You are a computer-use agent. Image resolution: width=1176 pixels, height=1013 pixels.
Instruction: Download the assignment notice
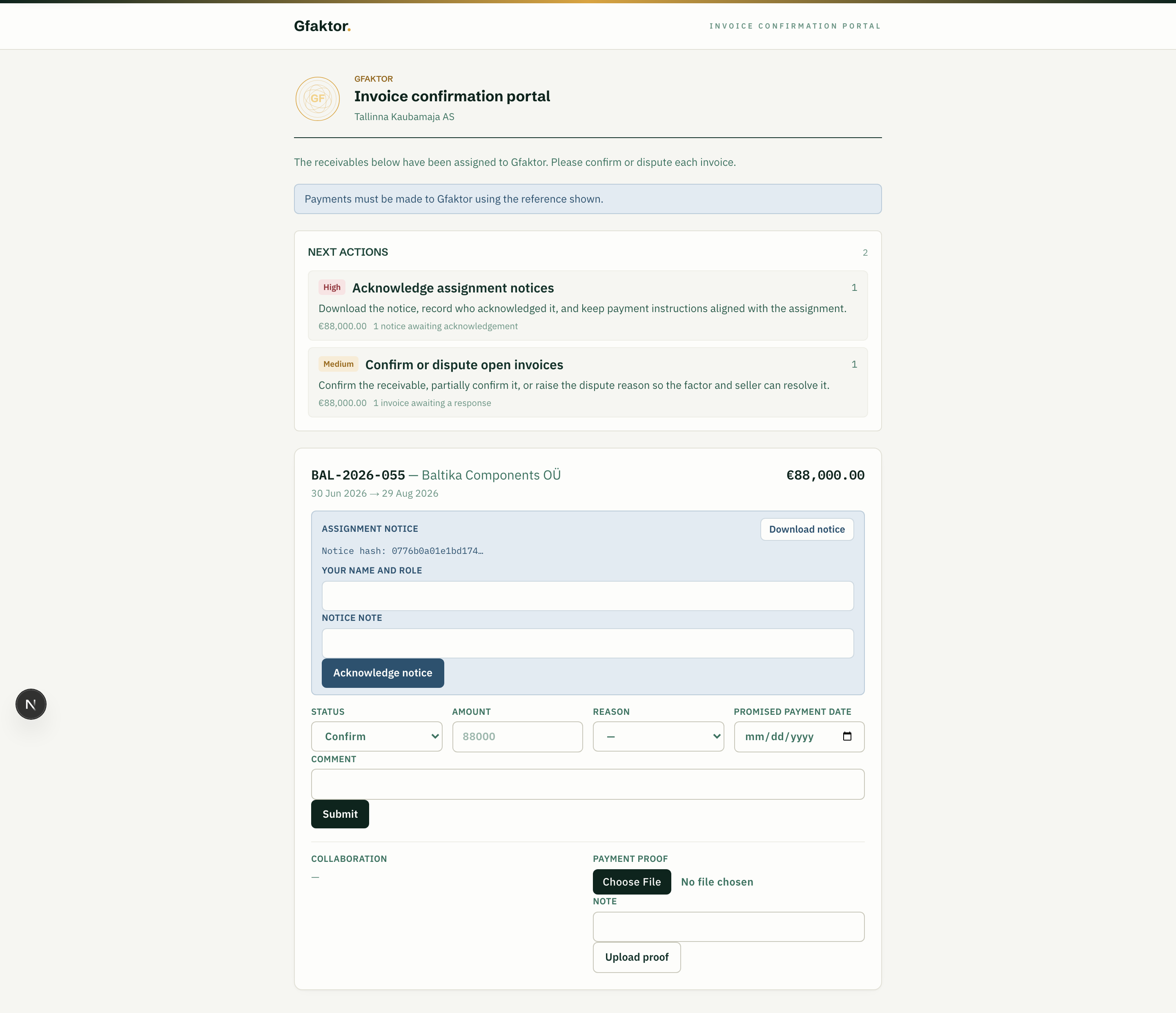click(x=806, y=529)
